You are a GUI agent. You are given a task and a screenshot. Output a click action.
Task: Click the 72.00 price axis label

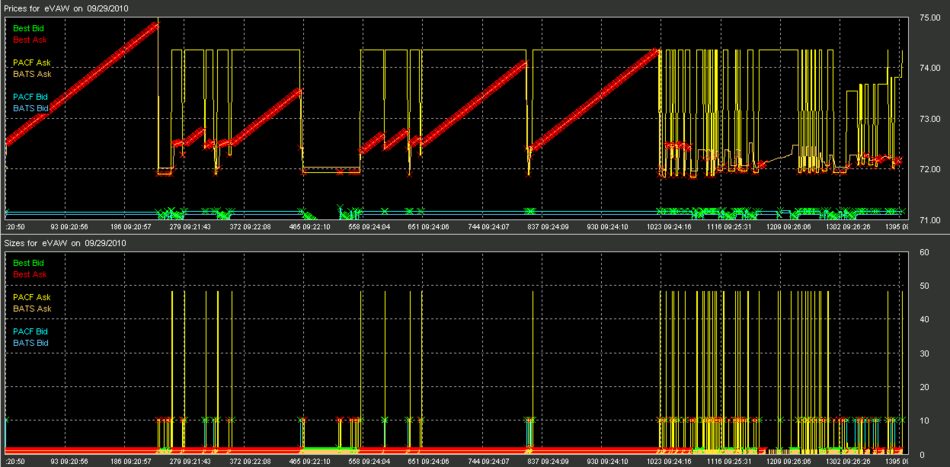click(929, 169)
